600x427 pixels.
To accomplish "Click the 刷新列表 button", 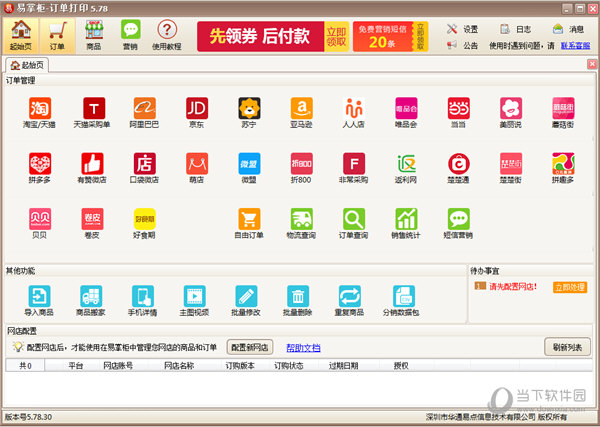I will pos(567,347).
